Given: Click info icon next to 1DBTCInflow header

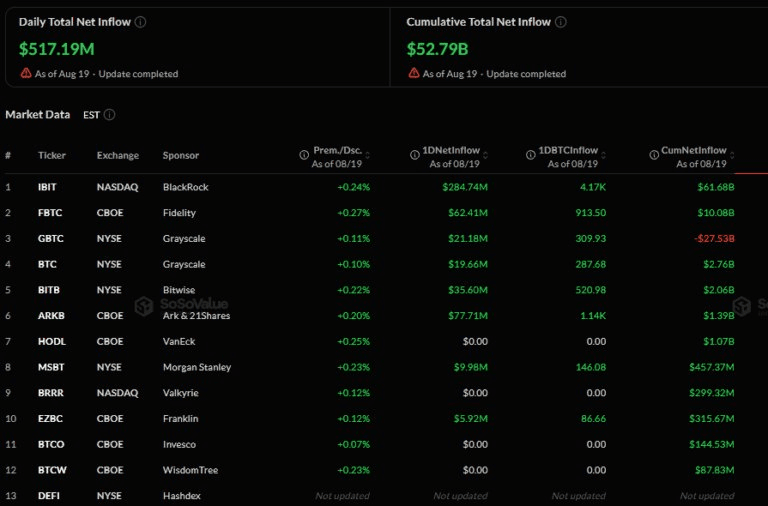Looking at the screenshot, I should coord(530,155).
